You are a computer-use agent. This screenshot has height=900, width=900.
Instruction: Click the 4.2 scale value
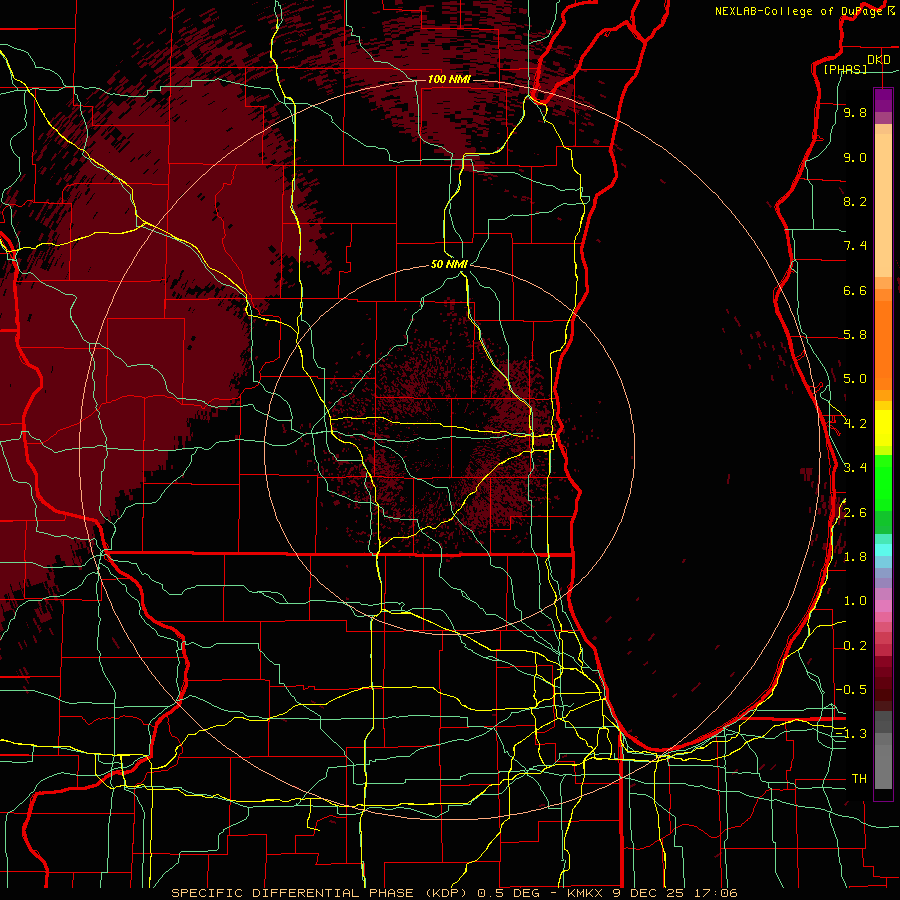pyautogui.click(x=855, y=424)
